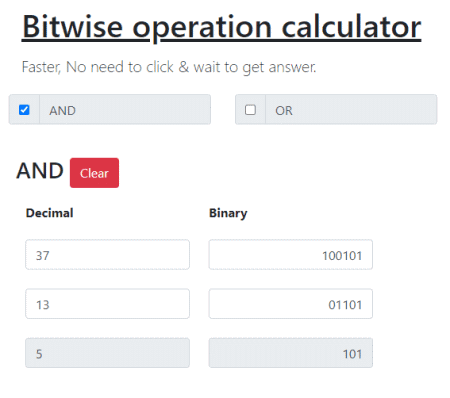Click the red Clear button
This screenshot has height=398, width=450.
94,173
